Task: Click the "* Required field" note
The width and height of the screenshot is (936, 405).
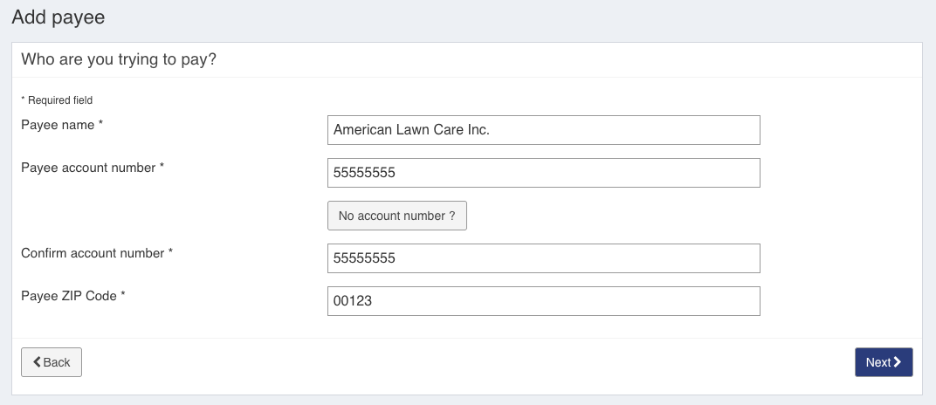Action: (x=56, y=100)
